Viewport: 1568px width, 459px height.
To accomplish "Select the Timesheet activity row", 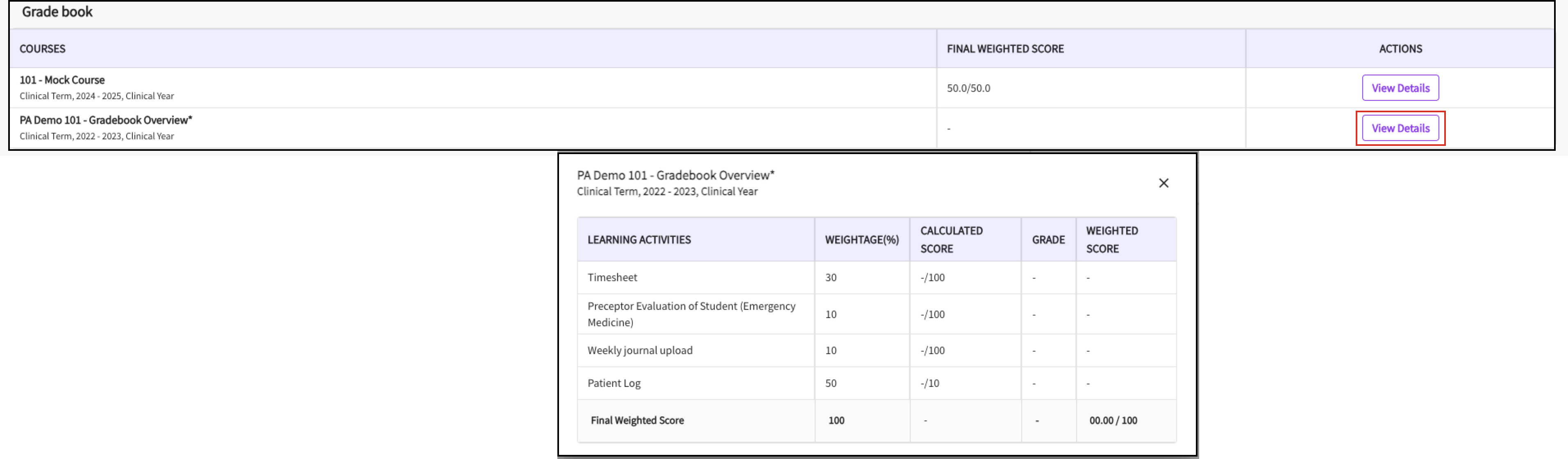I will coord(612,277).
